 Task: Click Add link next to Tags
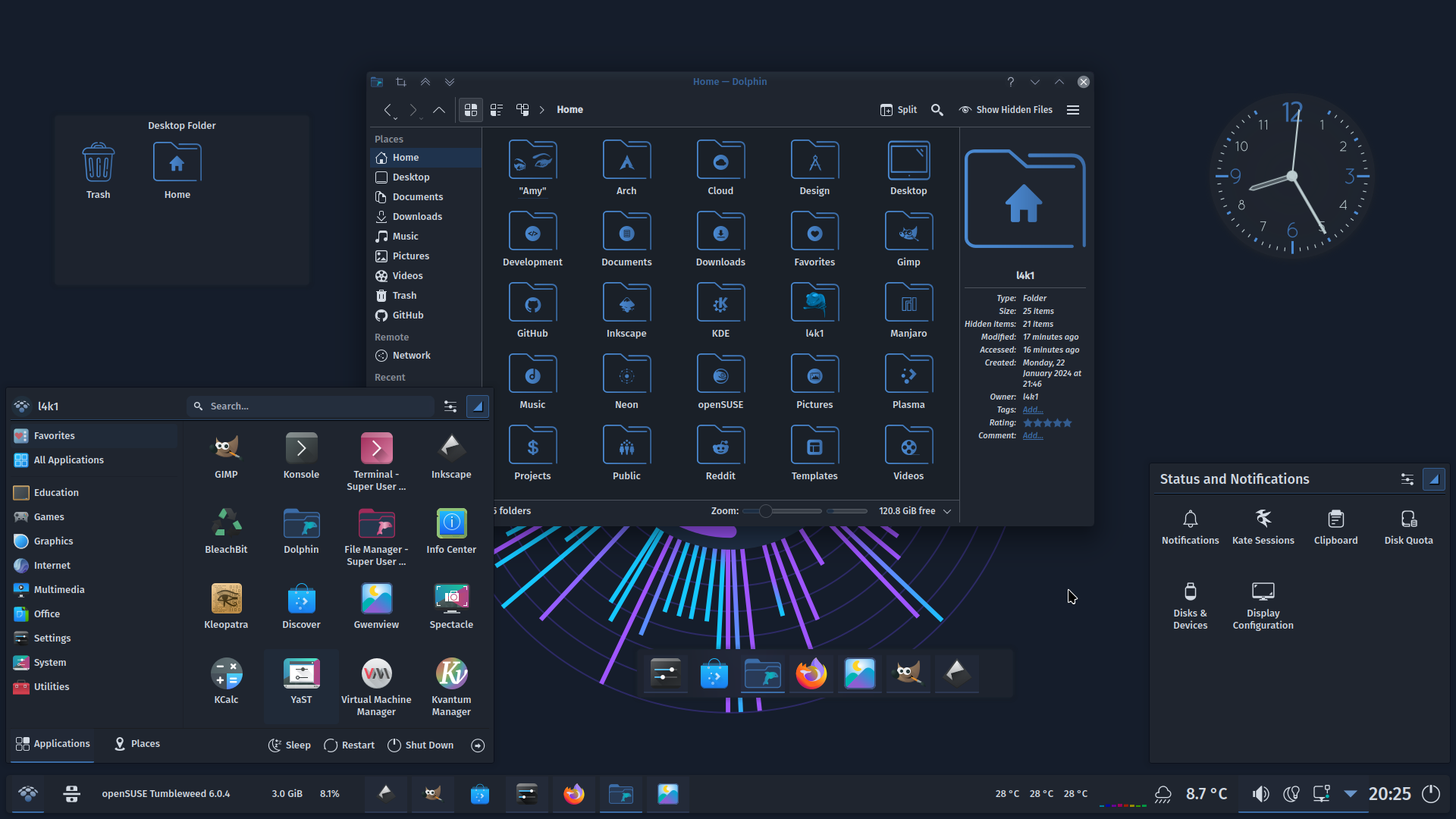click(1032, 410)
